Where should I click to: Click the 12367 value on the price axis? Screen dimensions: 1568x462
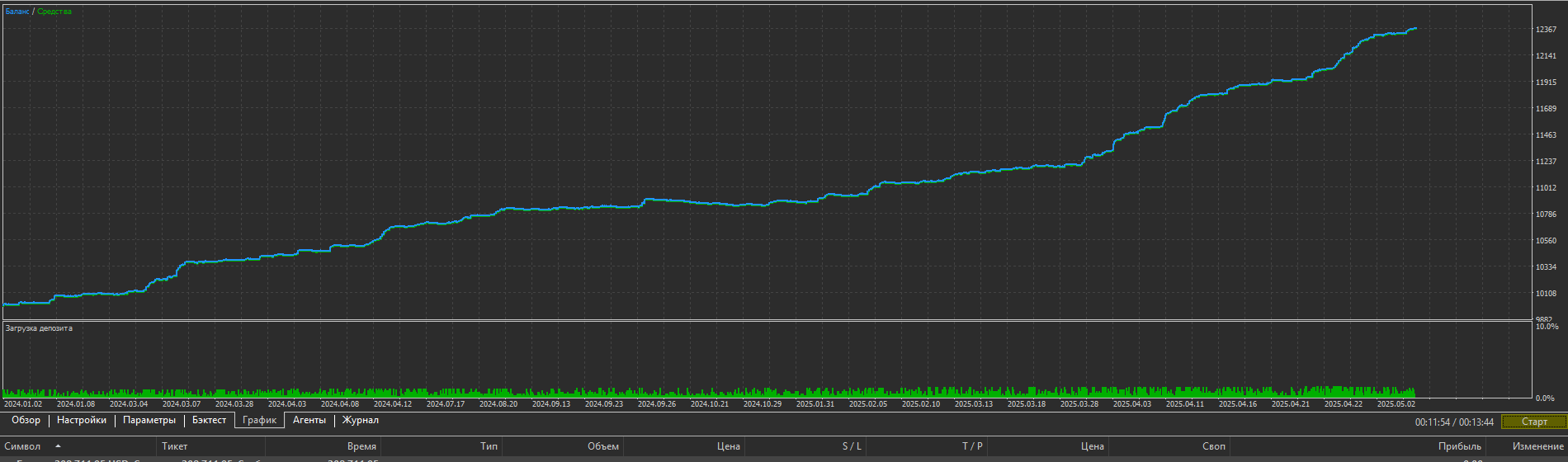(x=1546, y=30)
